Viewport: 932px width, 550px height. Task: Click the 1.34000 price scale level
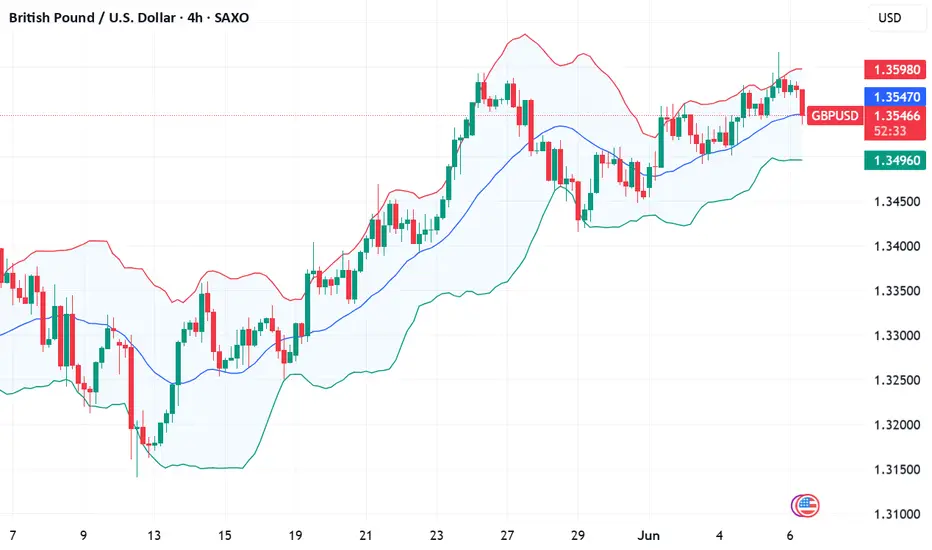[896, 246]
